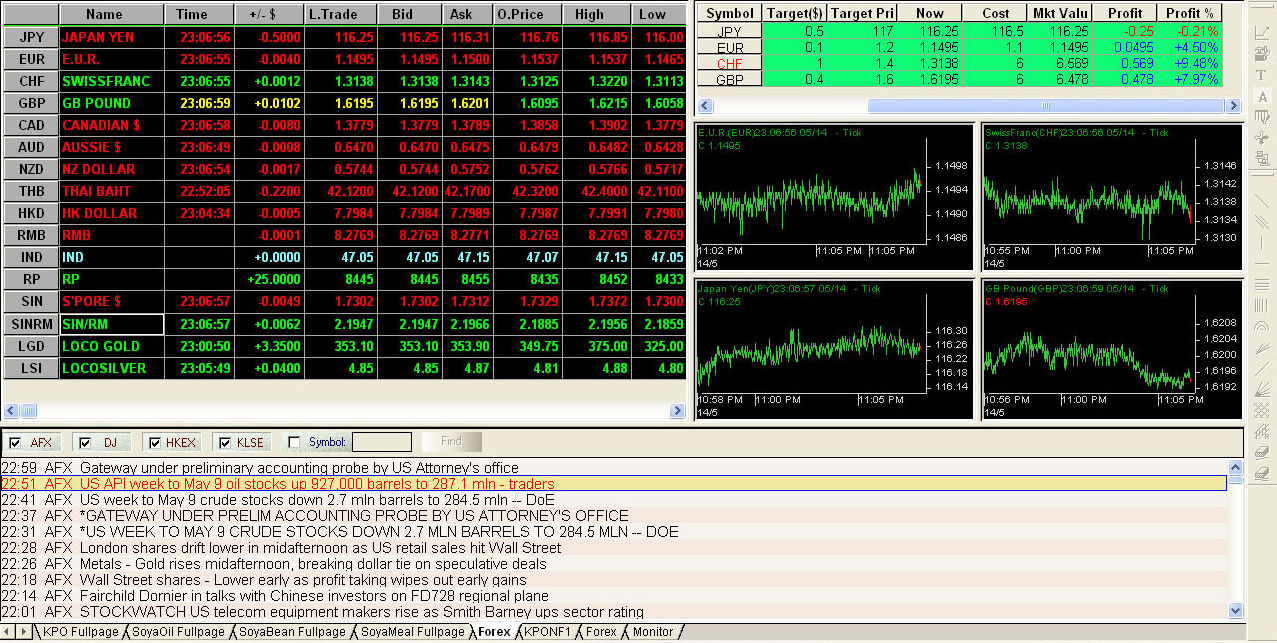Select the crosshatch grid tool icon
1277x643 pixels.
(x=1262, y=410)
